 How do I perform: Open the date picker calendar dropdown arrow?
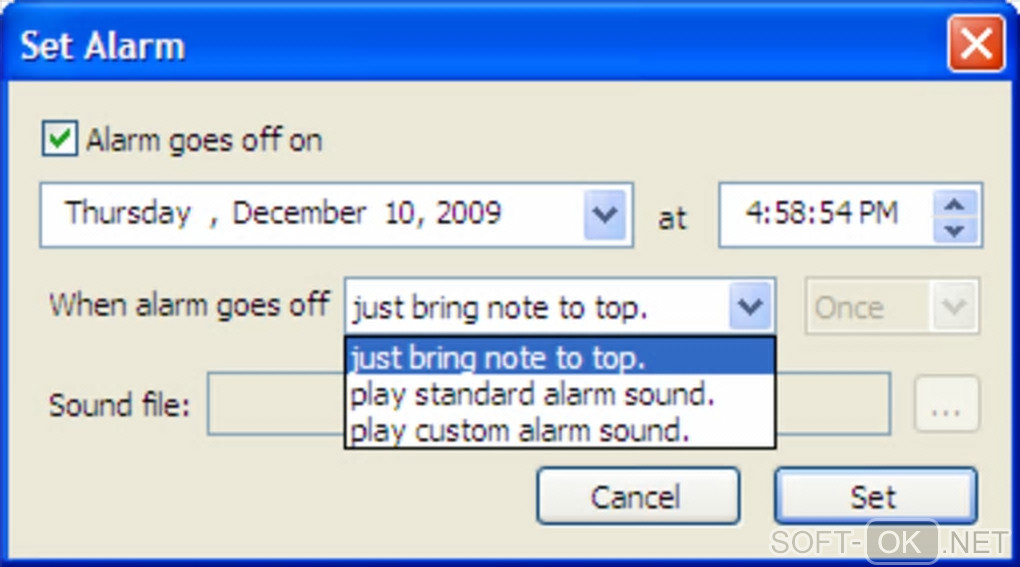tap(603, 214)
